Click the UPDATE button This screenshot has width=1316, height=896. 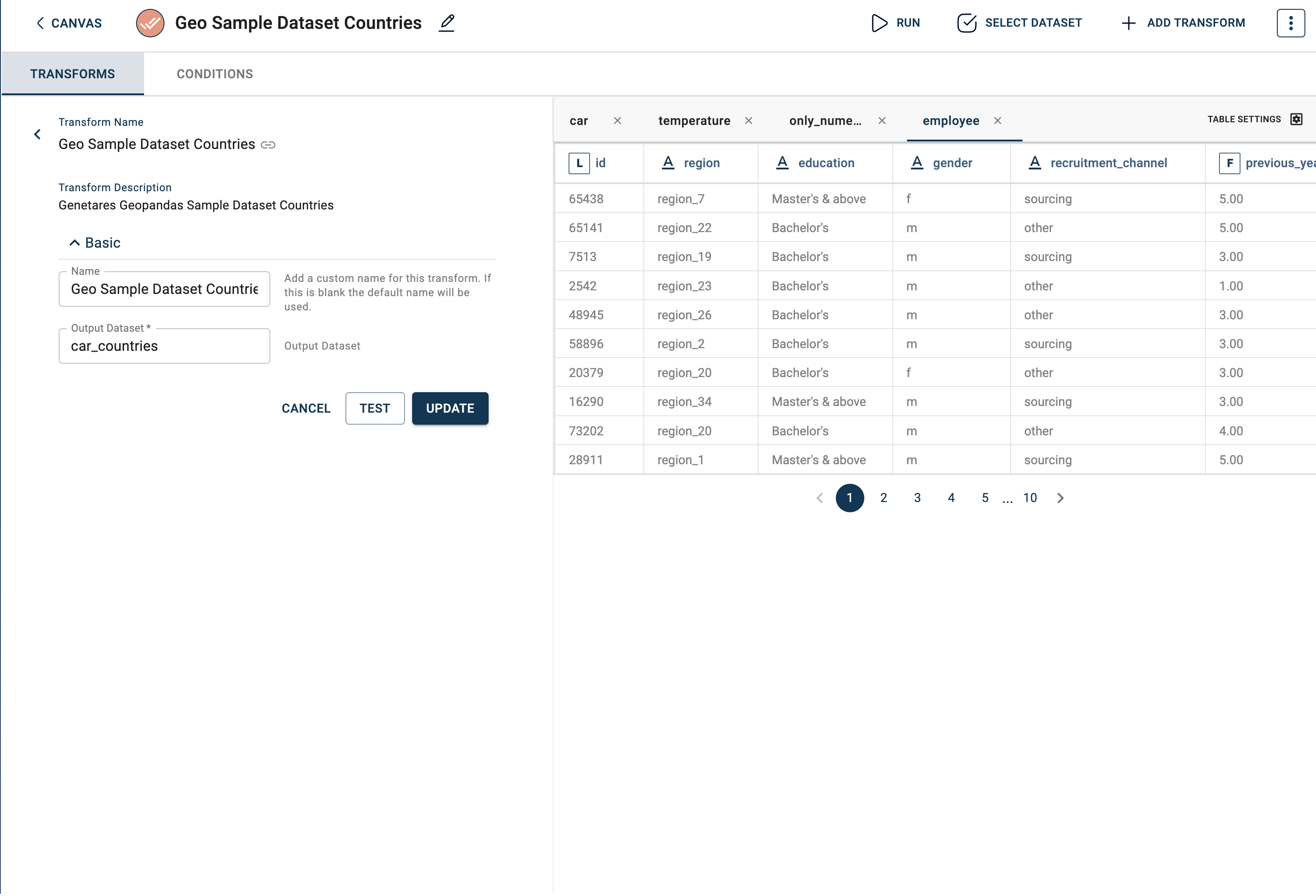pyautogui.click(x=450, y=408)
